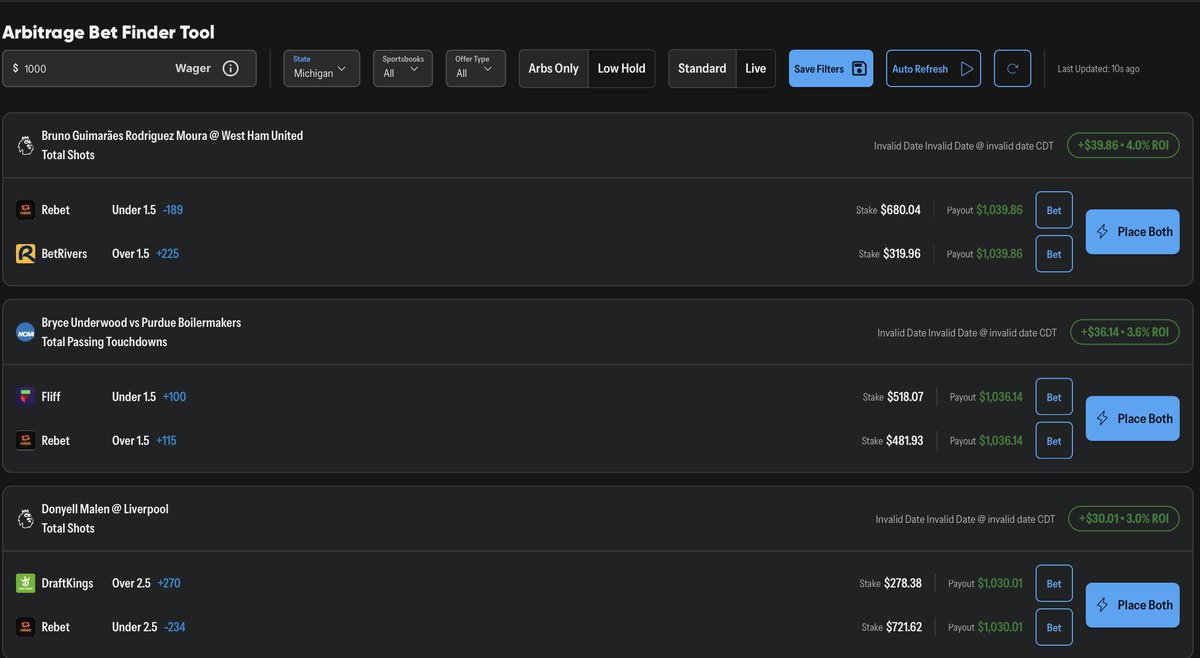Screen dimensions: 1200x658
Task: Edit the wager amount field showing 1000
Action: coord(129,69)
